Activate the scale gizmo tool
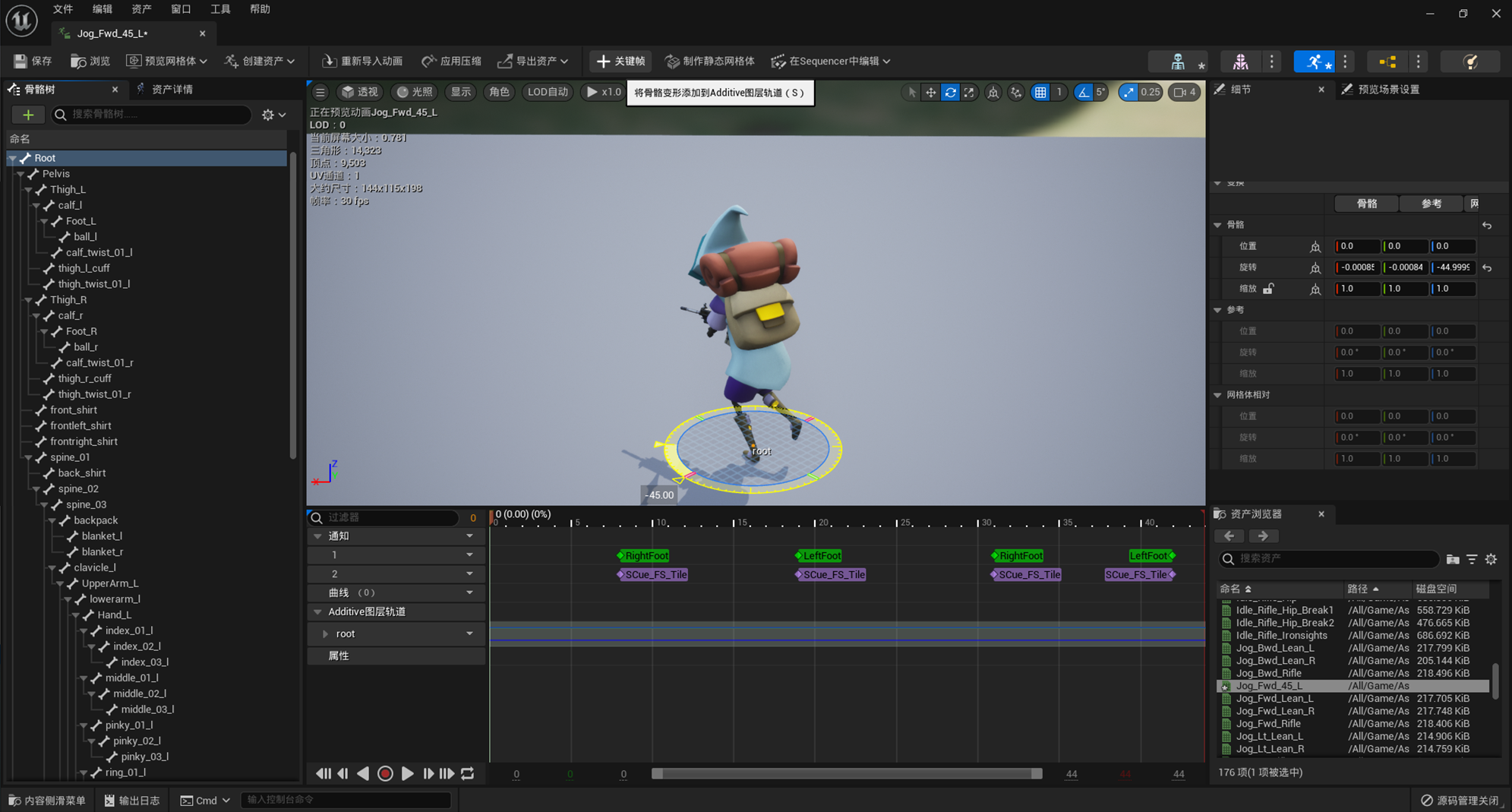Image resolution: width=1512 pixels, height=812 pixels. (x=969, y=92)
